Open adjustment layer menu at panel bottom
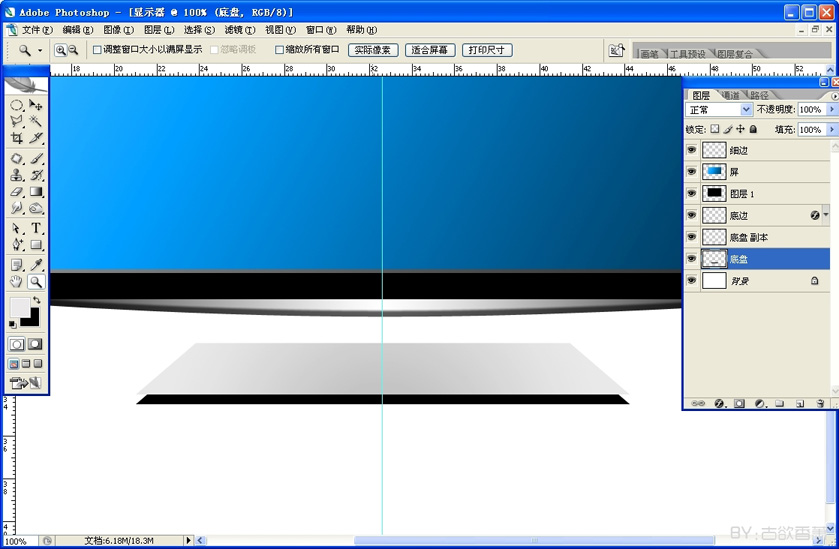Screen dimensions: 839x549 (x=759, y=403)
